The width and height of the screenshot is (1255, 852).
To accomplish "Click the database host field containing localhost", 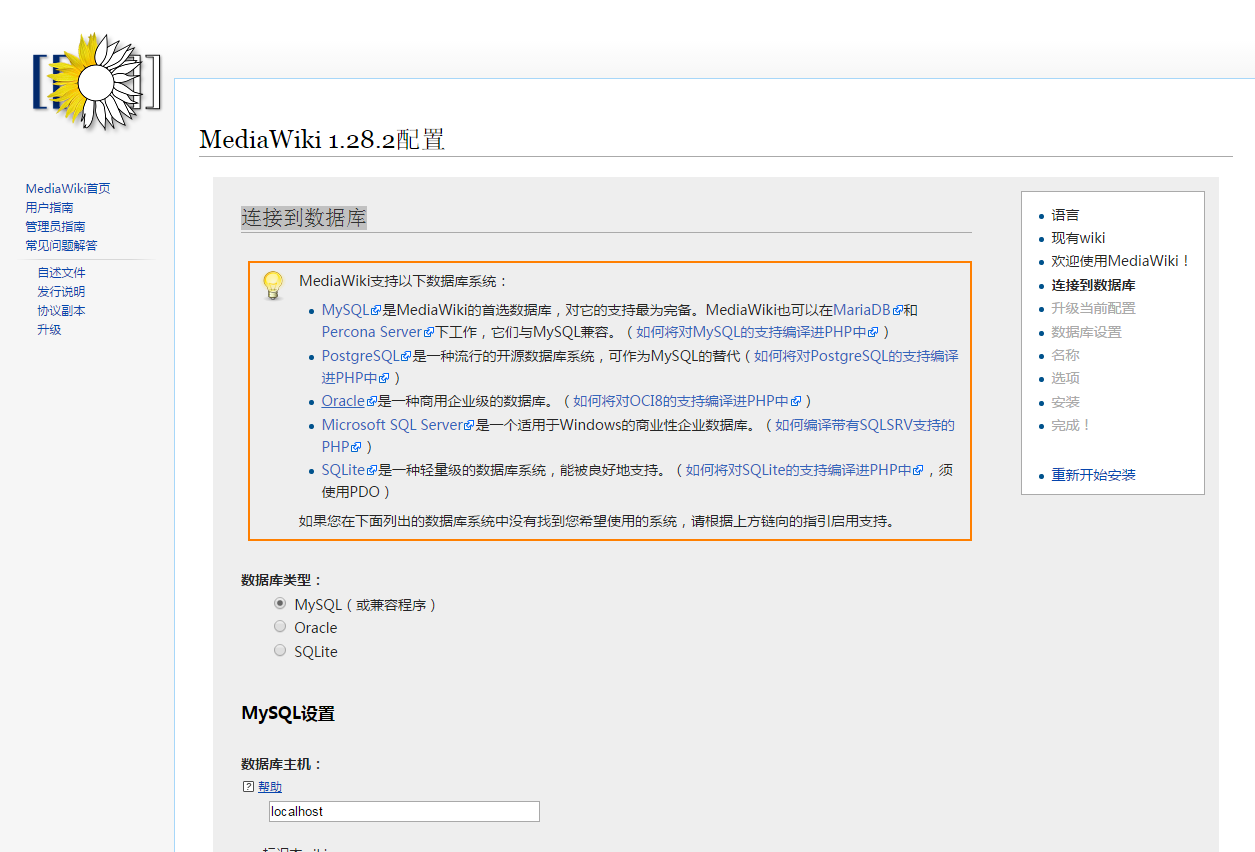I will (404, 811).
